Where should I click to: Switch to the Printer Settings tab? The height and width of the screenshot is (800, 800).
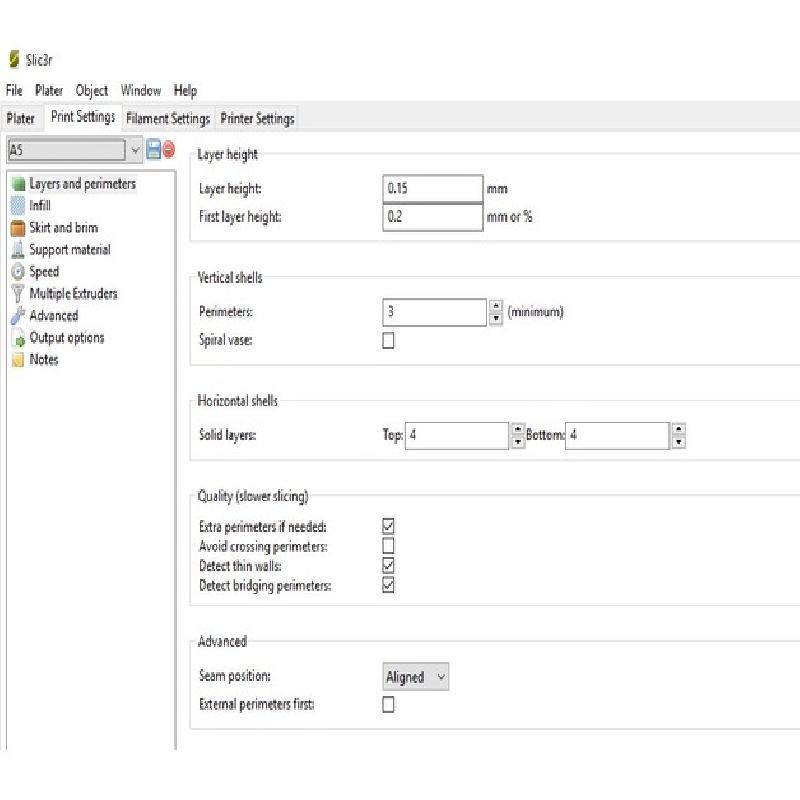point(257,118)
